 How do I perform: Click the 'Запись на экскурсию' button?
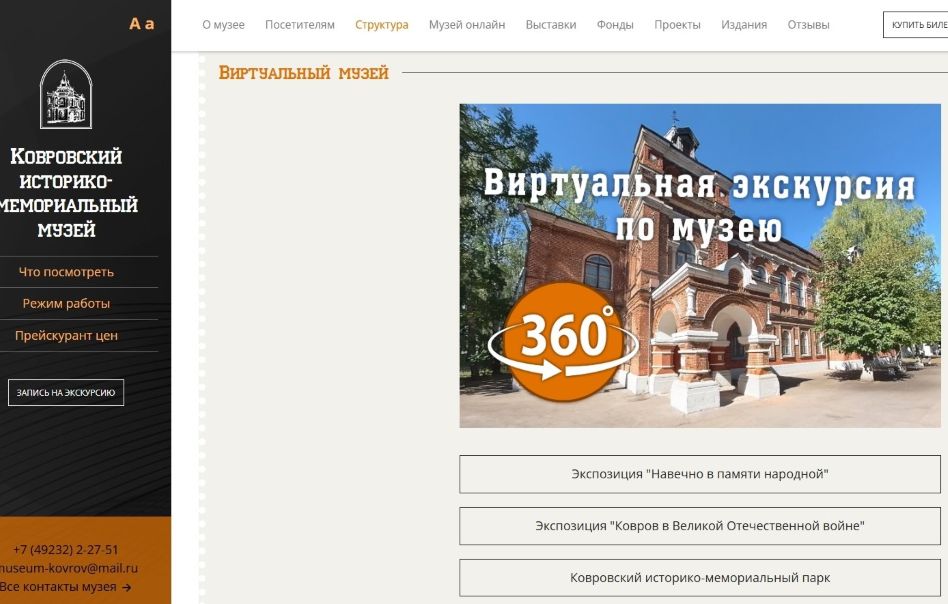tap(66, 392)
